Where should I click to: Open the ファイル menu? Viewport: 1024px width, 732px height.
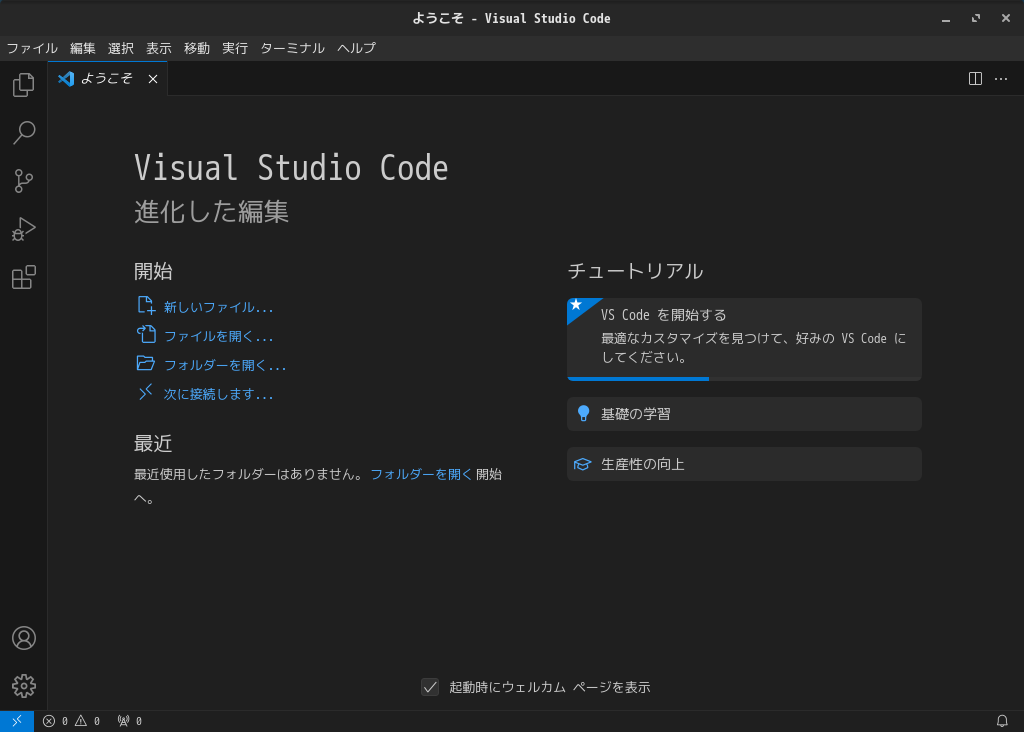(x=32, y=48)
